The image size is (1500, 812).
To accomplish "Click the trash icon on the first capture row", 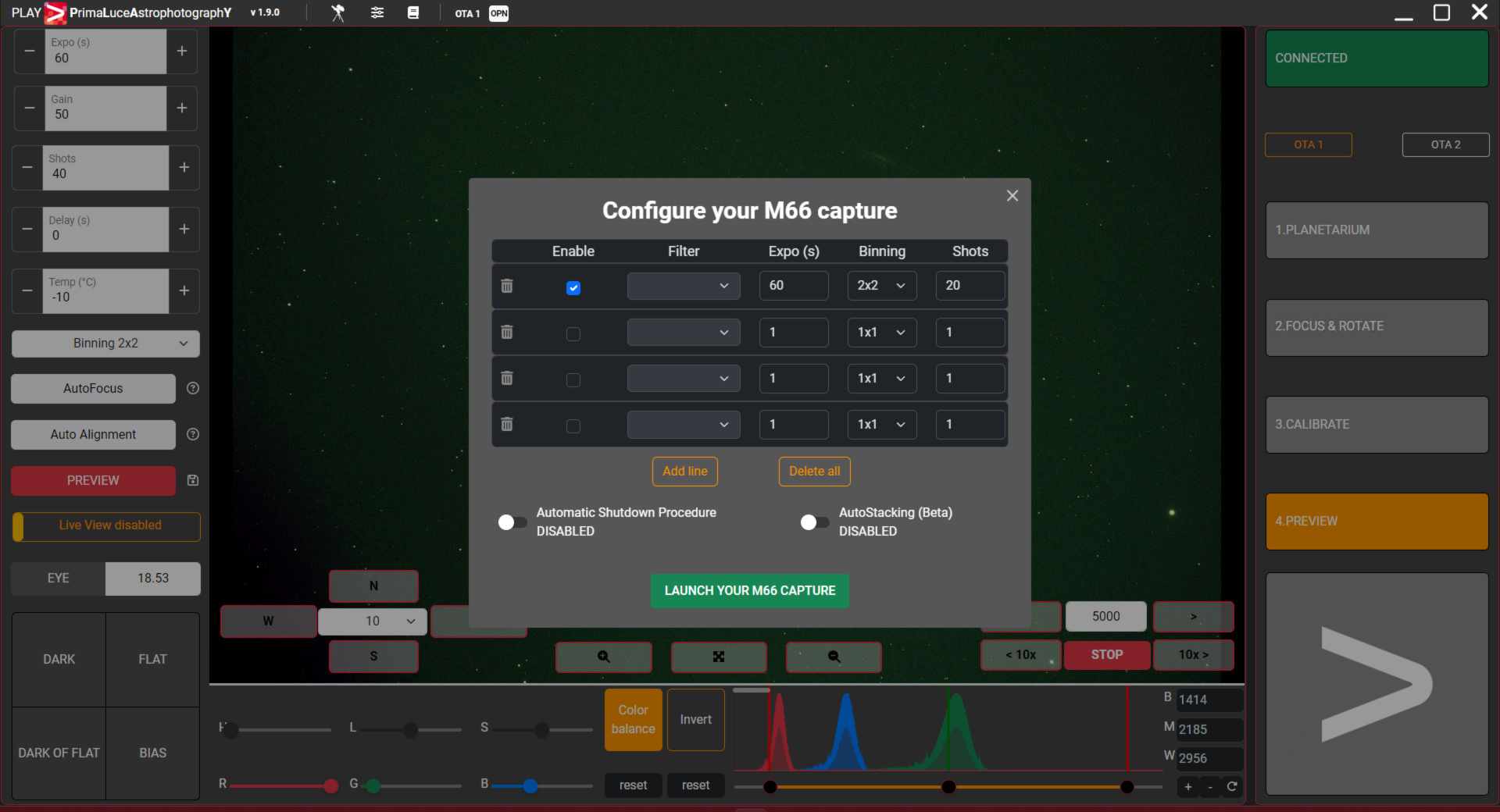I will tap(507, 286).
